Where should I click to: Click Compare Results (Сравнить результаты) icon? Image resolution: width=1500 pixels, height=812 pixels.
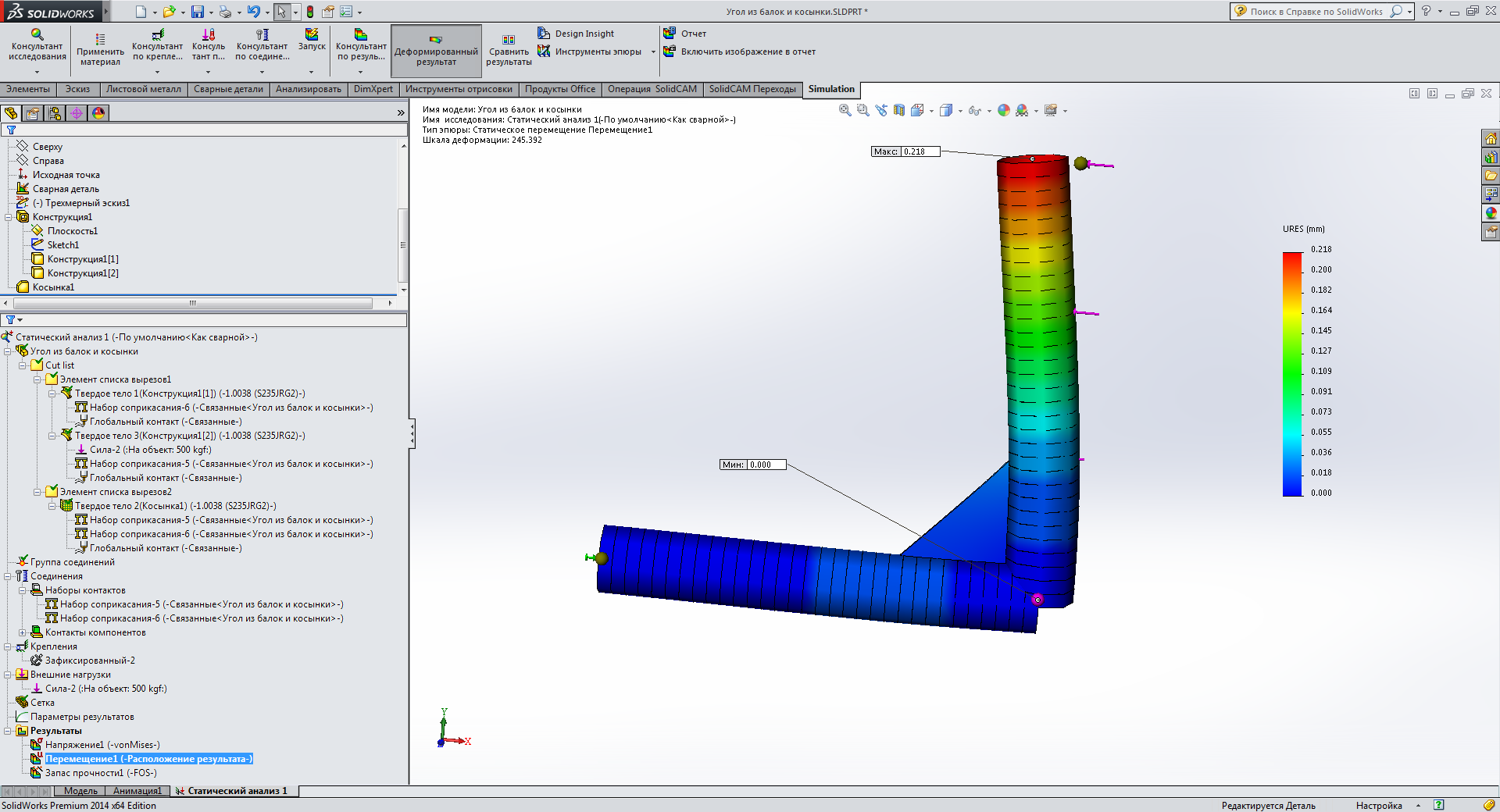pos(509,49)
